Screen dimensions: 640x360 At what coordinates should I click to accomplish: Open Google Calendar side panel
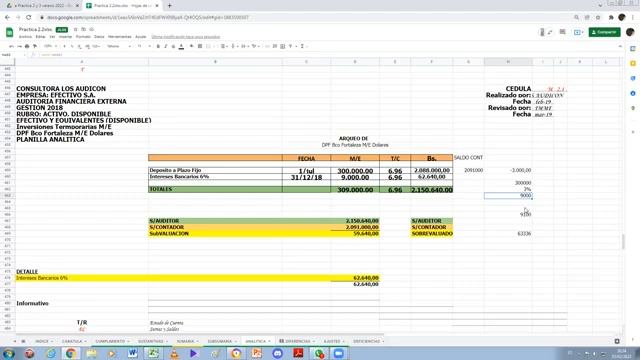633,49
